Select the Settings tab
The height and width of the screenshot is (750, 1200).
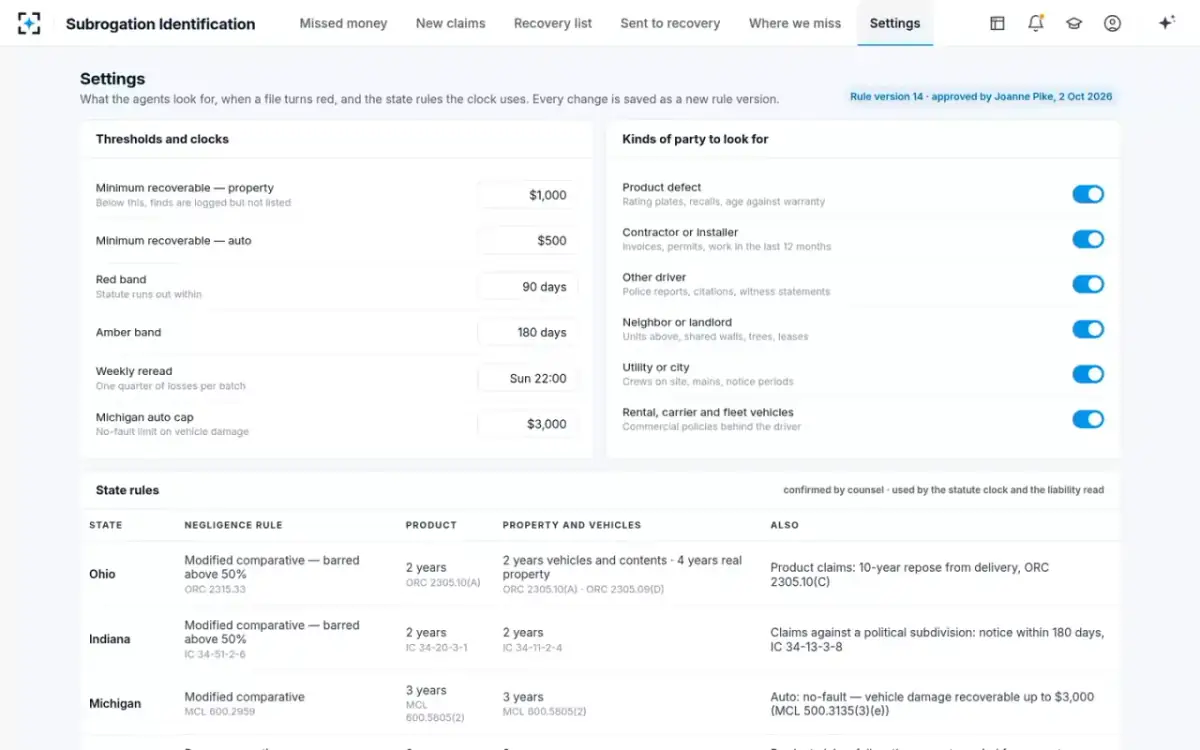(x=895, y=23)
